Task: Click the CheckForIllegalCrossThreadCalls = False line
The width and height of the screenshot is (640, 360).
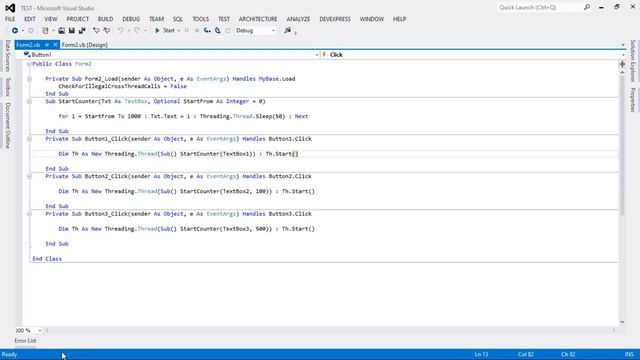Action: tap(122, 87)
